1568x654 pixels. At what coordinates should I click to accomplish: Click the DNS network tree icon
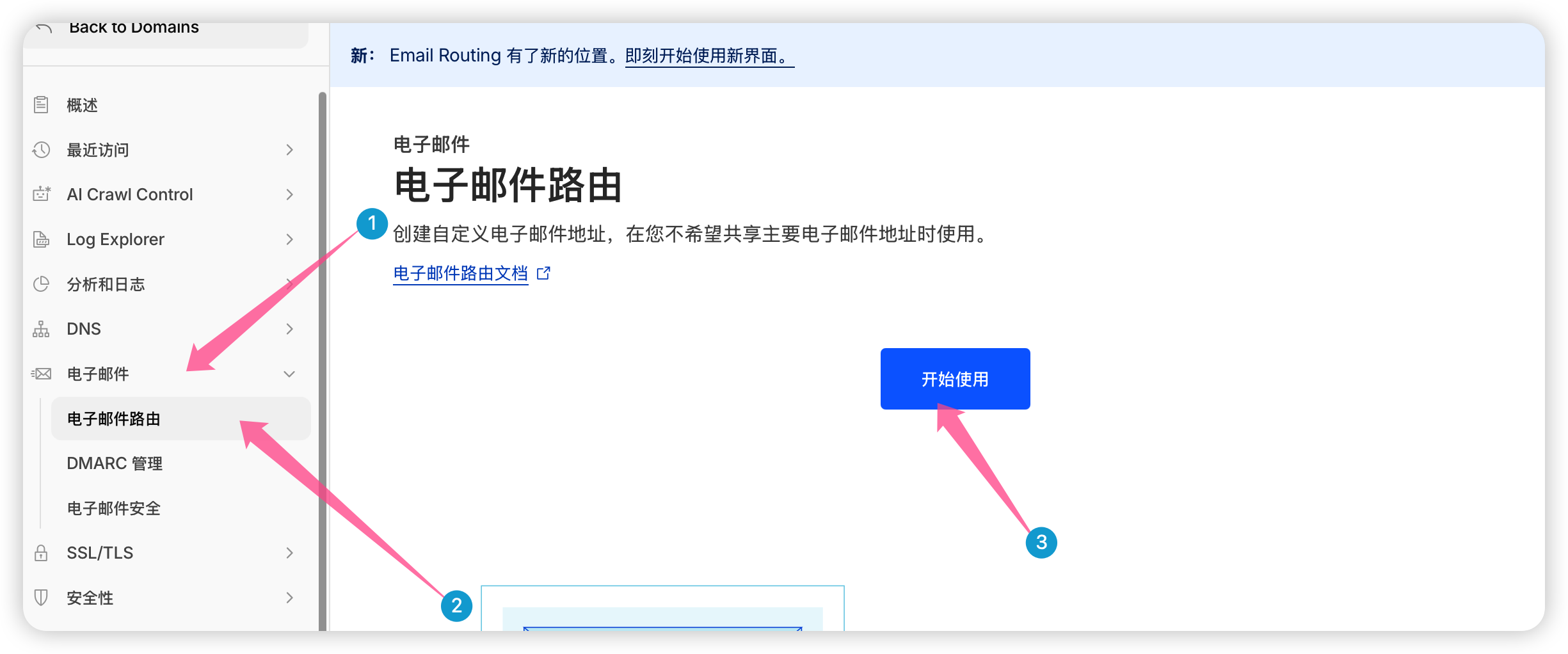coord(41,329)
